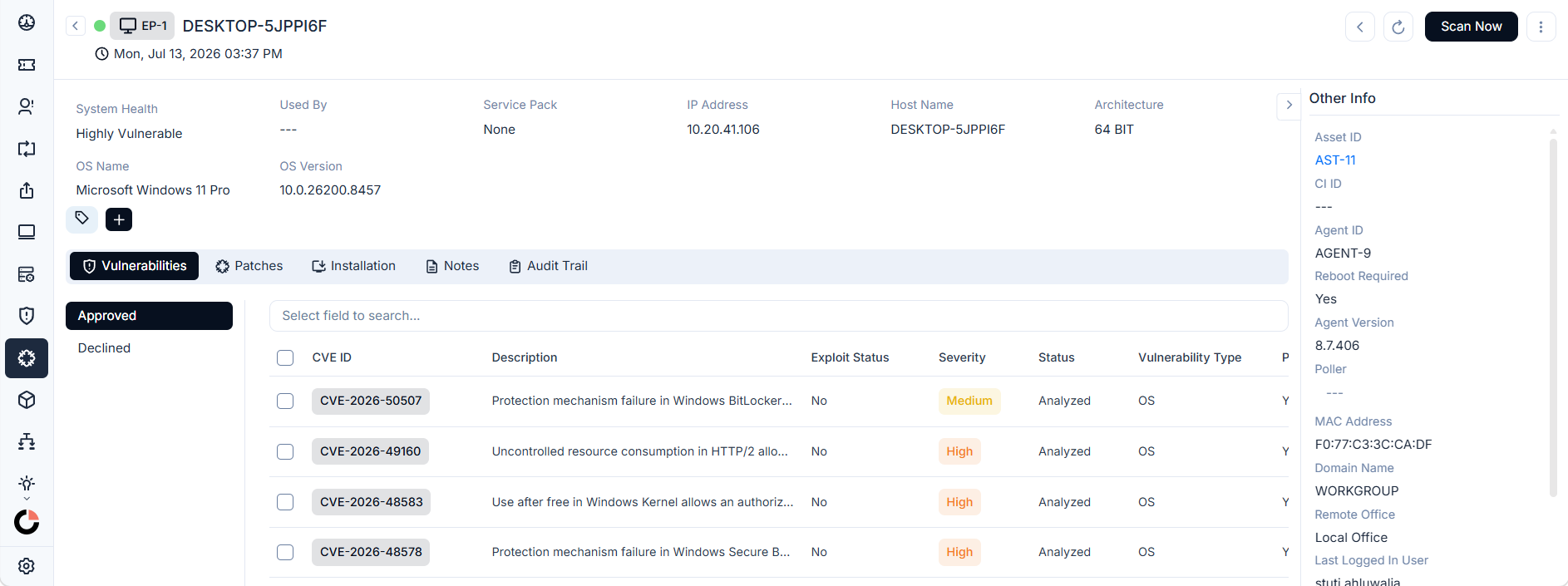Open the server settings icon in the sidebar
Screen dimensions: 1568x586
pyautogui.click(x=27, y=274)
